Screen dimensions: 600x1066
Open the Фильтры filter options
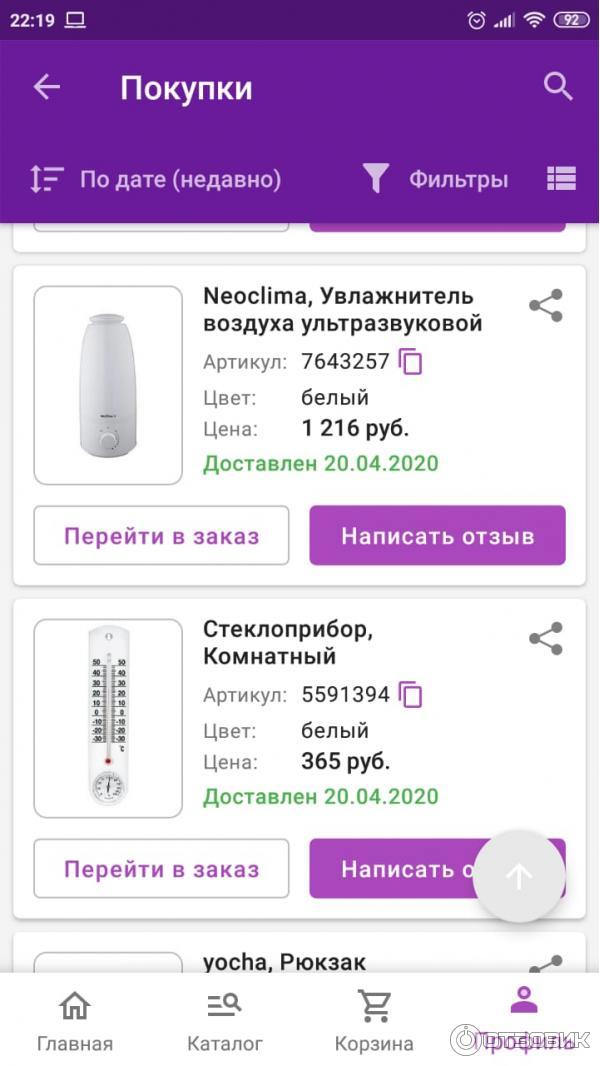point(435,179)
